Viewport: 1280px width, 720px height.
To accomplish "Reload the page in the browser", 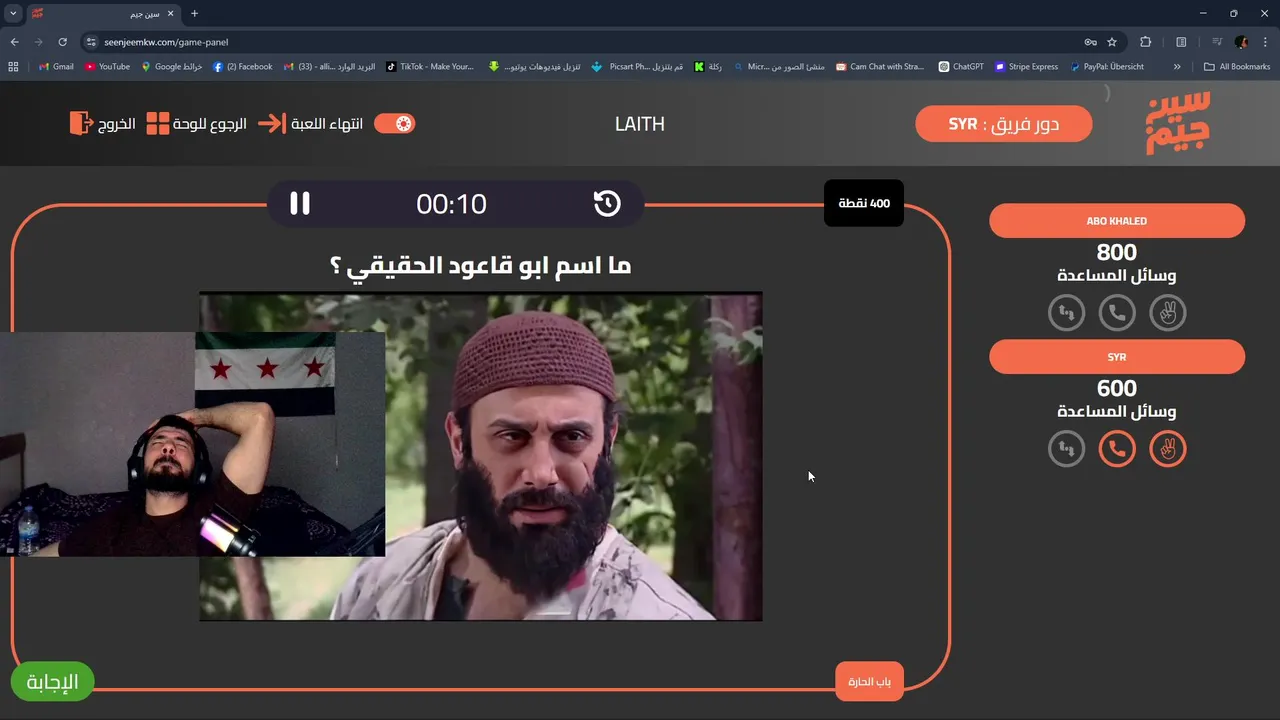I will tap(62, 42).
